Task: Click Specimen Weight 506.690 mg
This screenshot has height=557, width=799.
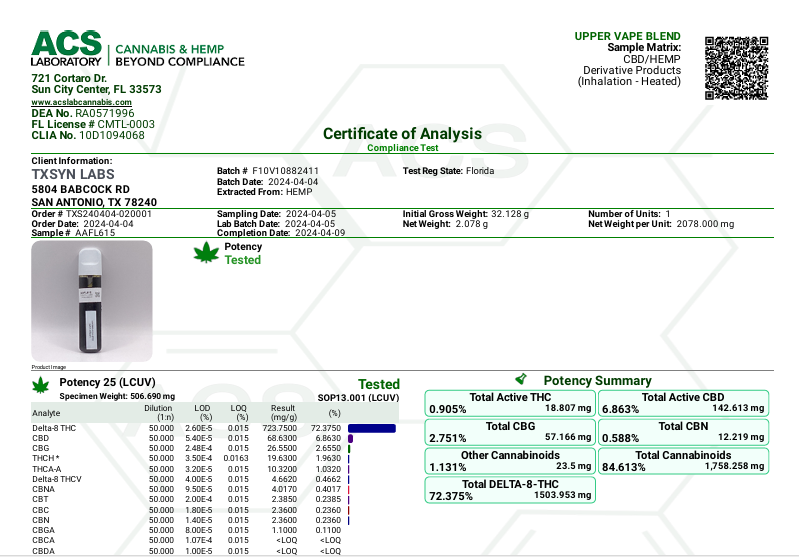Action: click(x=117, y=396)
